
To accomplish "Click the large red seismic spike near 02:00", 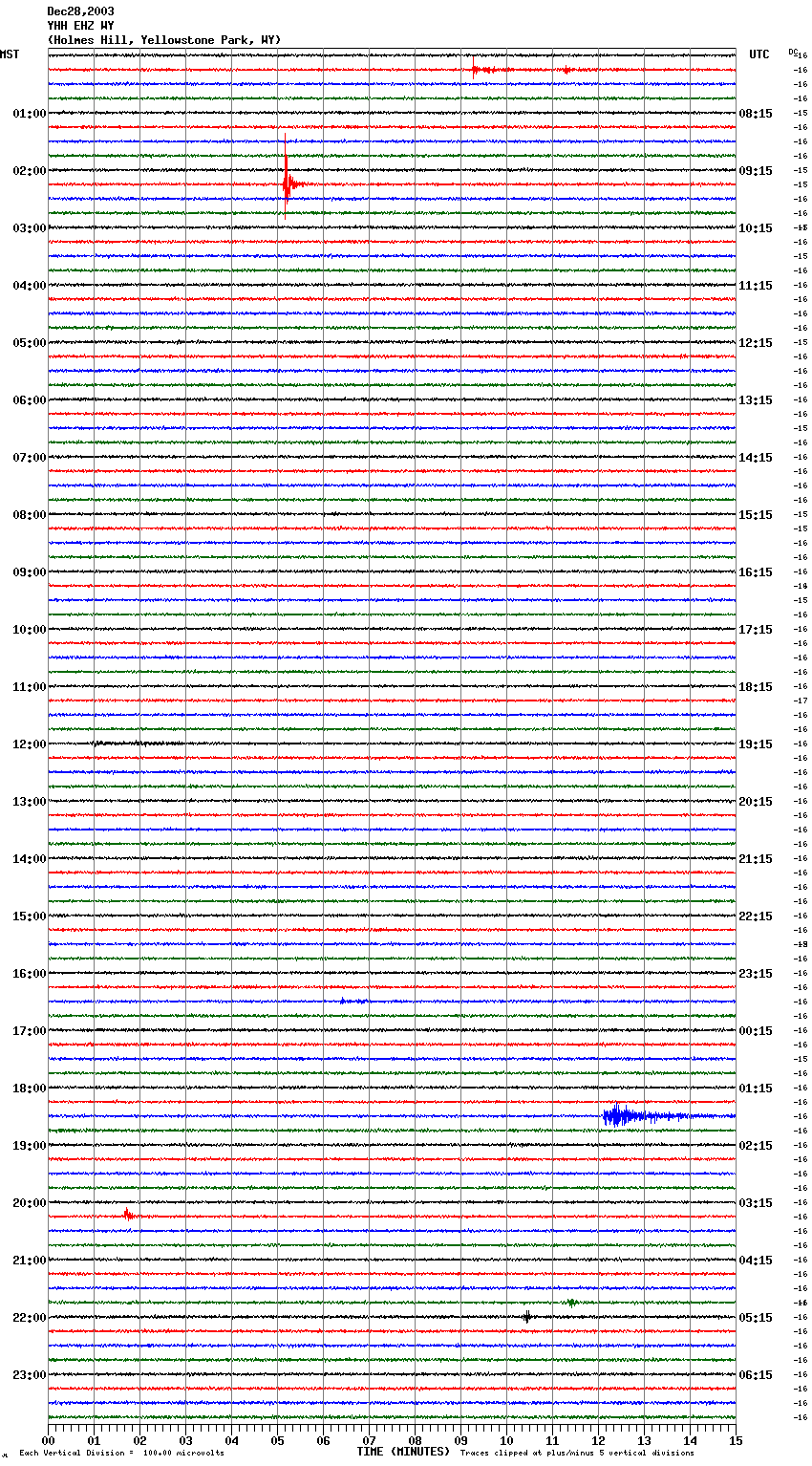I will point(287,179).
